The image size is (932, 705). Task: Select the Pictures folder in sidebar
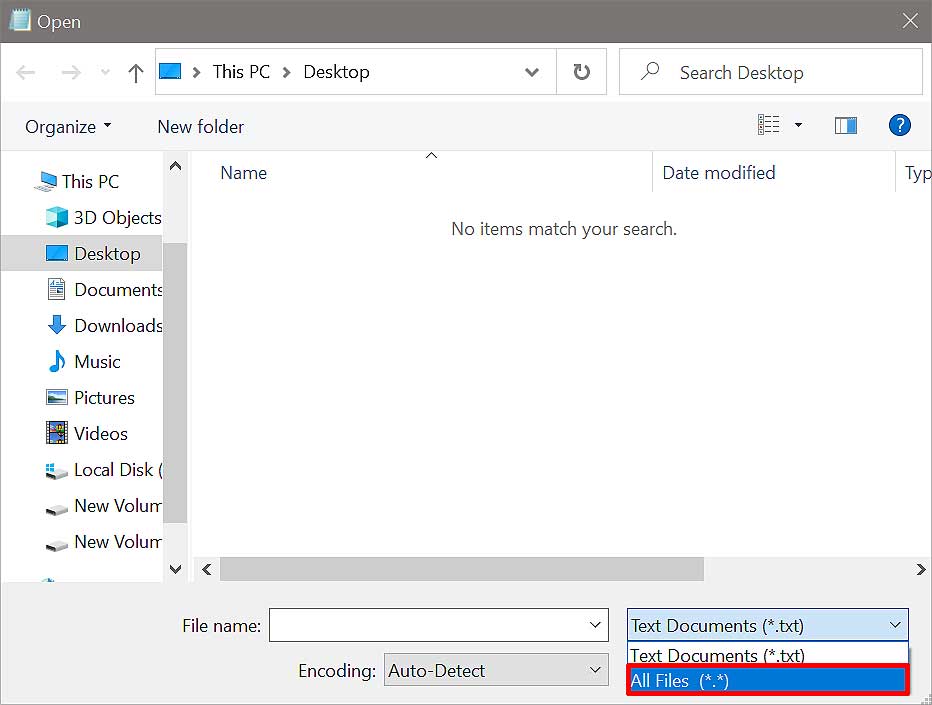[103, 397]
